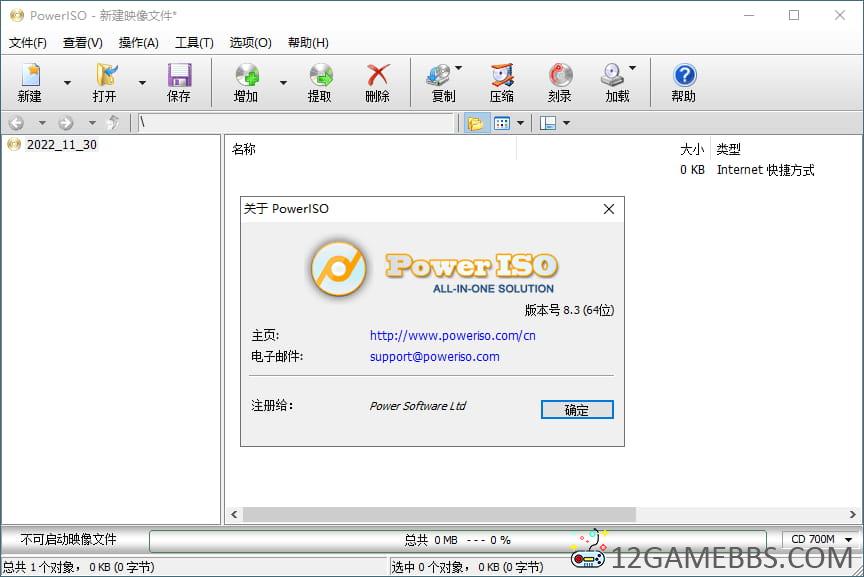Click the Back navigation arrow icon

coord(17,122)
